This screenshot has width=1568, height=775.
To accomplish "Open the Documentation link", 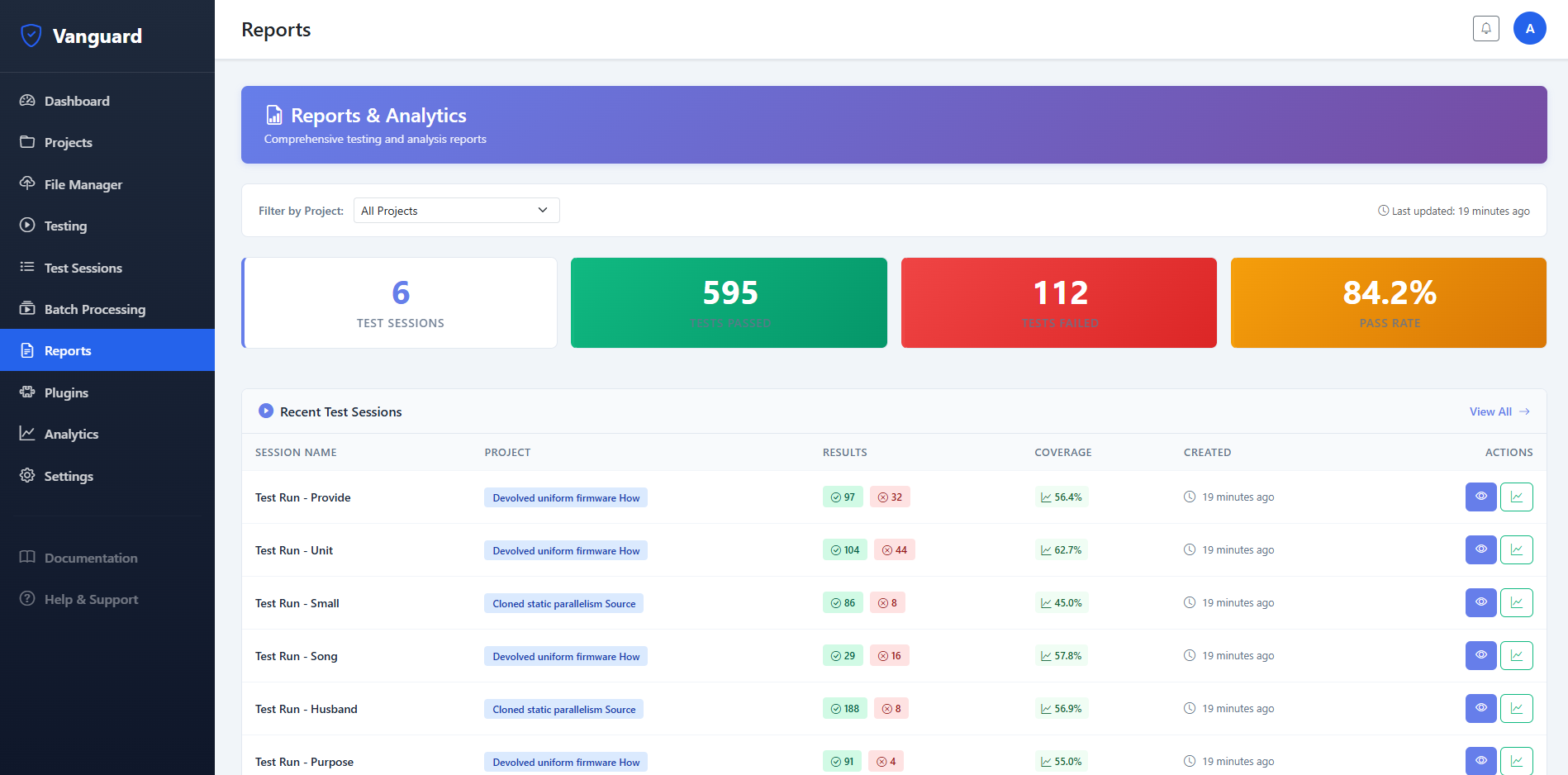I will click(x=91, y=558).
